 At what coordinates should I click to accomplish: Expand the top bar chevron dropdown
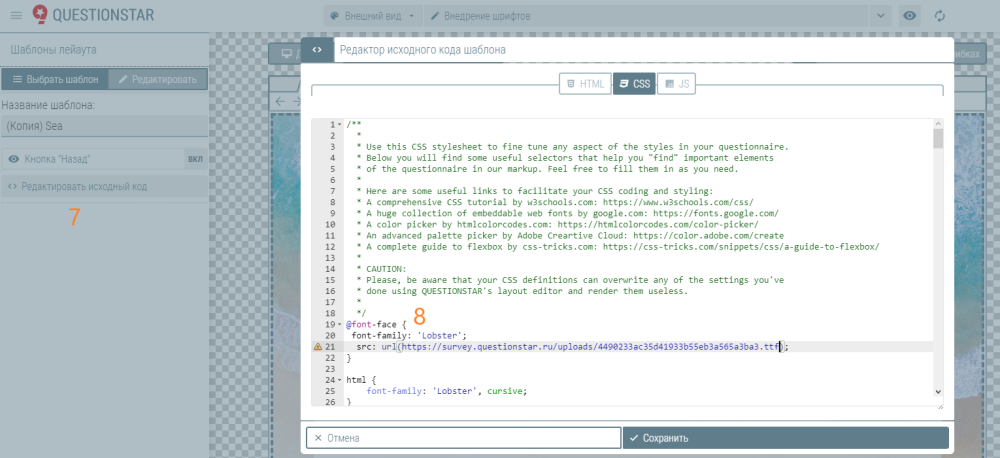click(880, 16)
